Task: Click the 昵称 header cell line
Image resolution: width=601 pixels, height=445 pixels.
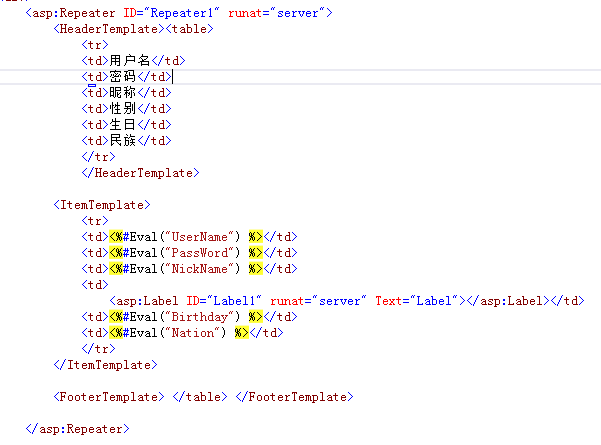Action: click(126, 93)
